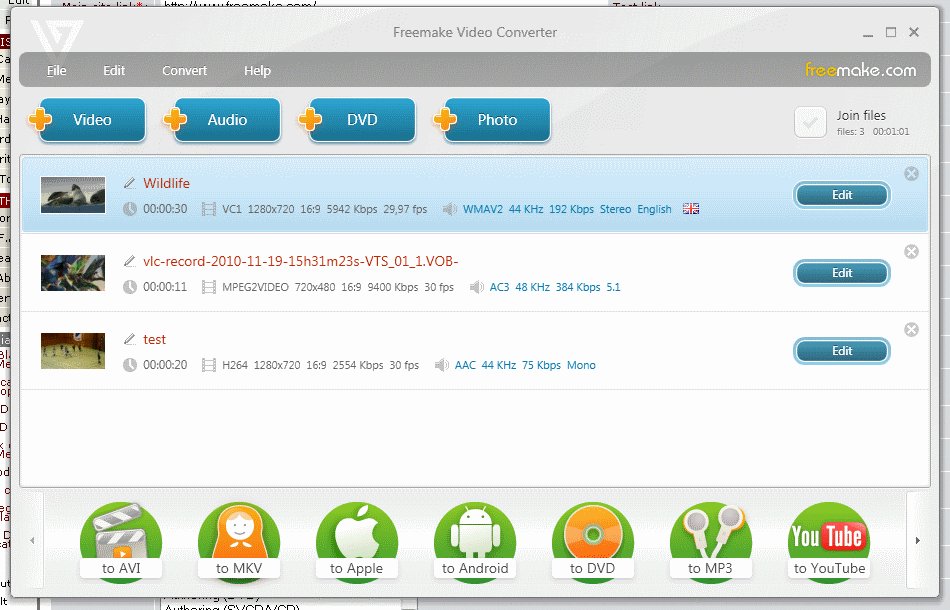Remove the vlc-record file from list
Viewport: 950px width, 610px height.
click(x=911, y=251)
